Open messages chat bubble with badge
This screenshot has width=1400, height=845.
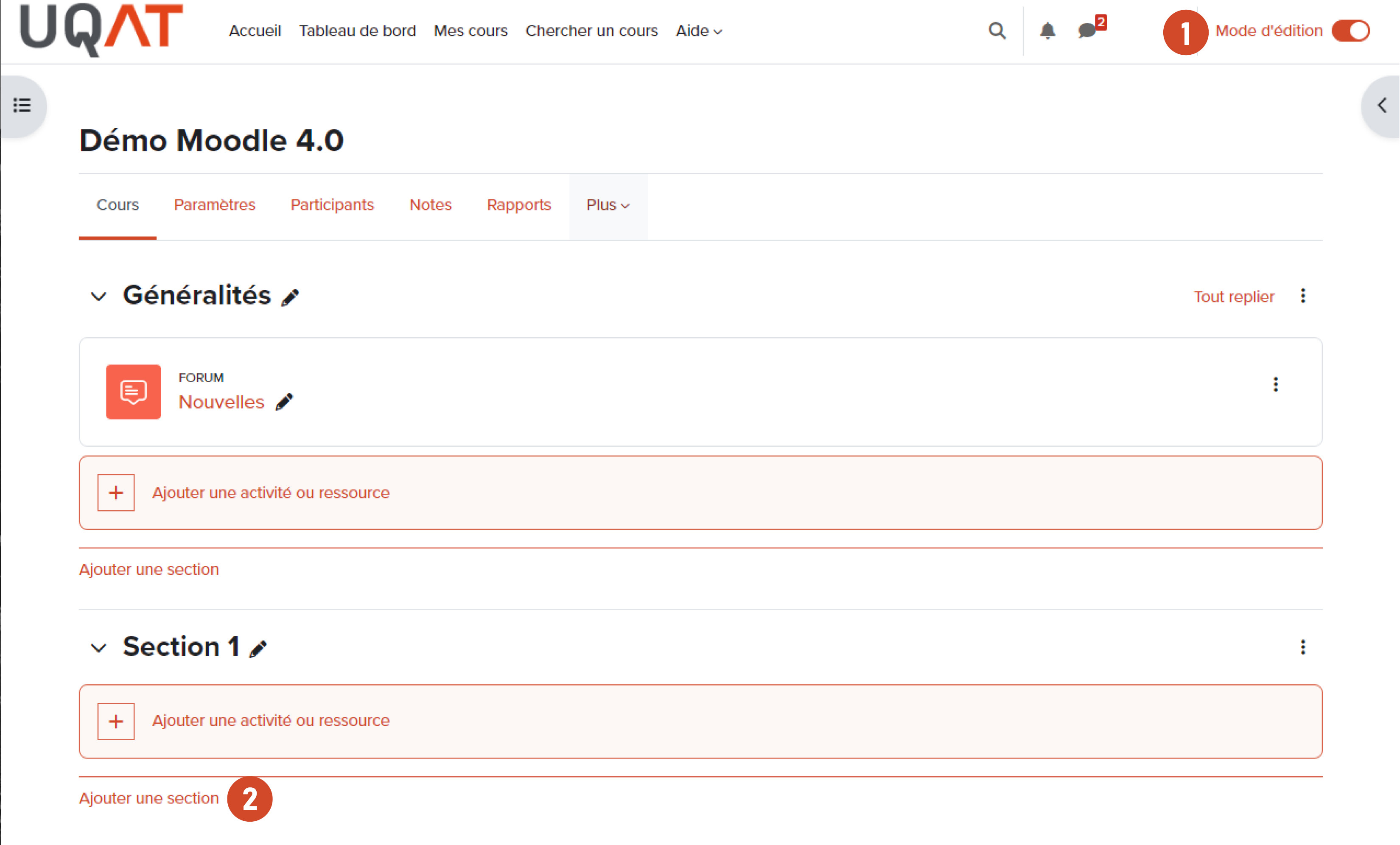point(1087,31)
